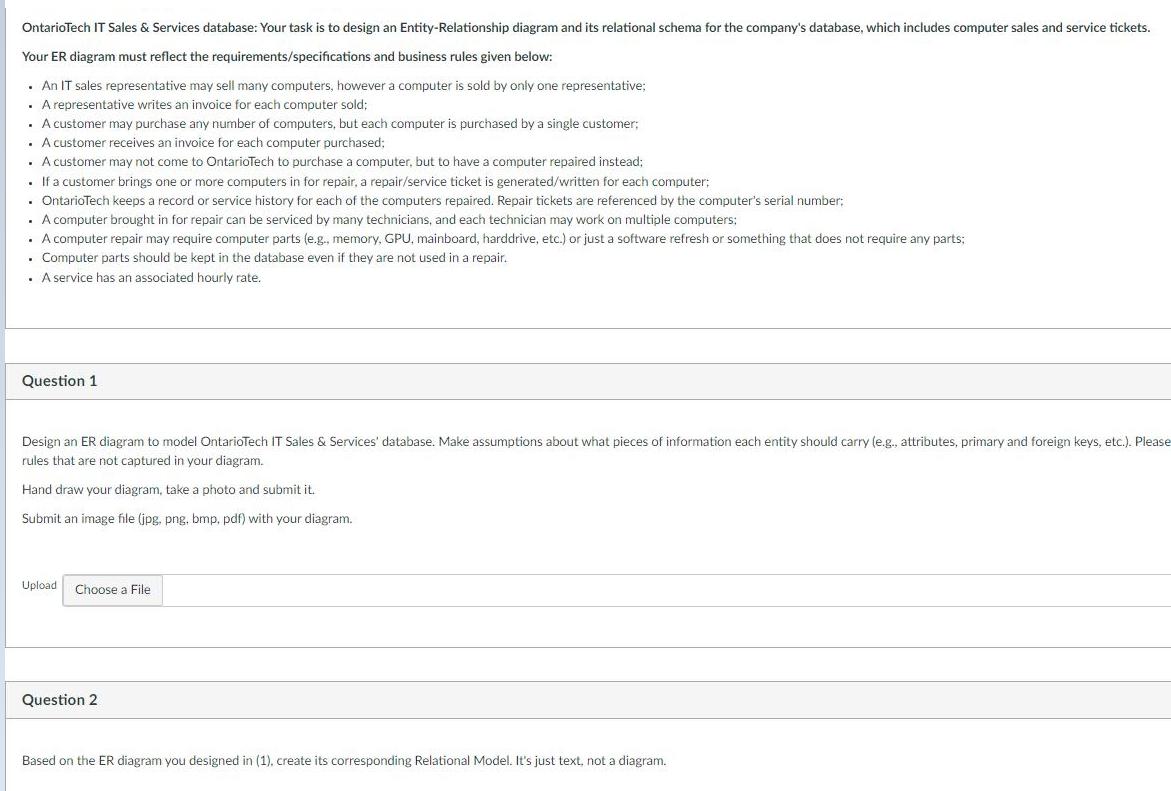This screenshot has width=1171, height=791.
Task: Select the Question 1 section header
Action: click(x=58, y=380)
